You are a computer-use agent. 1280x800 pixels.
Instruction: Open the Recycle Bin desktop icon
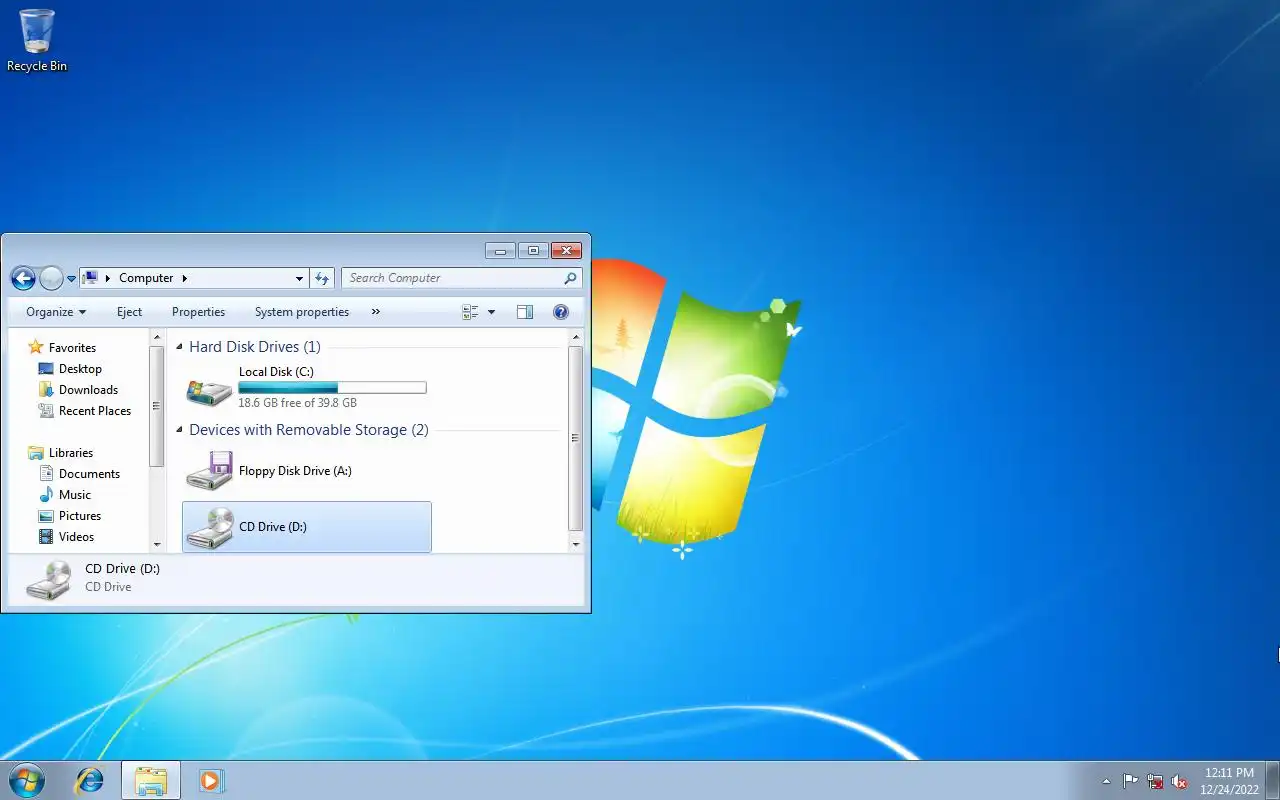coord(37,40)
